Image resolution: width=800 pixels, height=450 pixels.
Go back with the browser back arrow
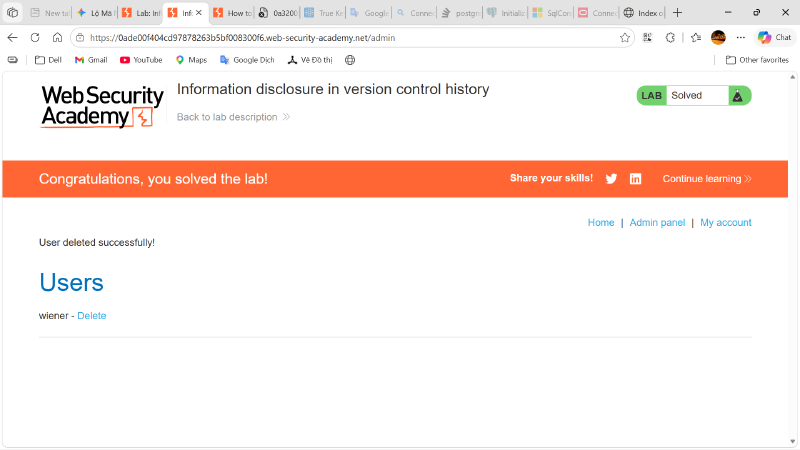coord(12,37)
